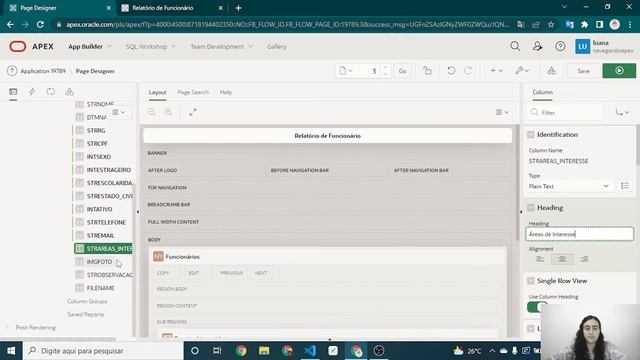Select the Column property tab
Image resolution: width=640 pixels, height=360 pixels.
[x=542, y=92]
